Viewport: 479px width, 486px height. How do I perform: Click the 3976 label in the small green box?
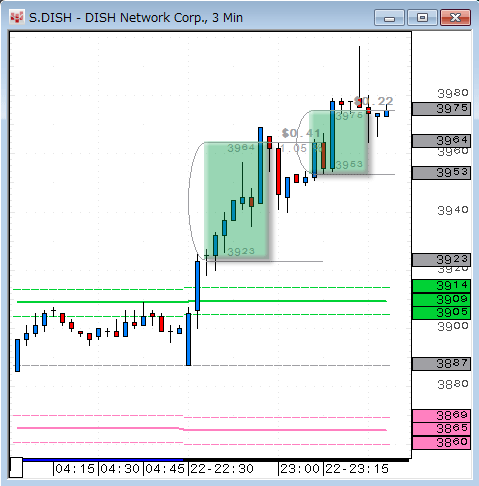click(x=349, y=116)
